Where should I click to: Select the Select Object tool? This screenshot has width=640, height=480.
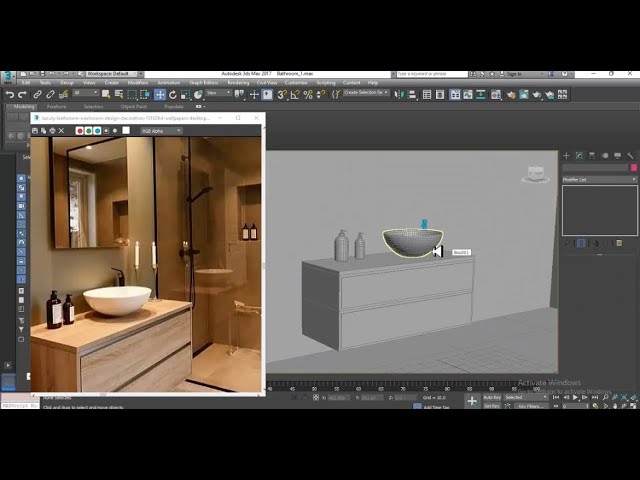[106, 95]
